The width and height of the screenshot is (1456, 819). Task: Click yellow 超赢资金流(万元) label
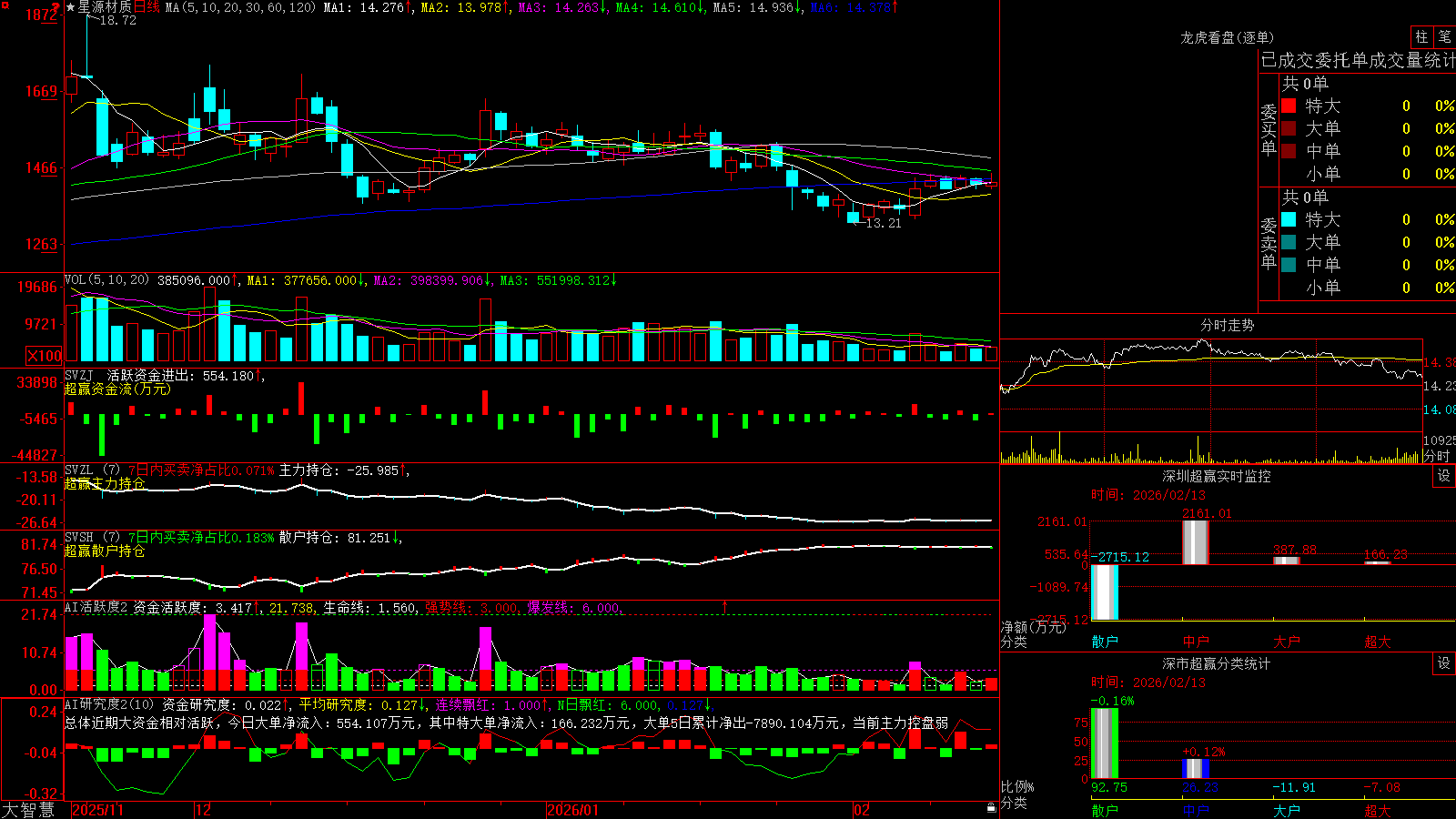(x=117, y=389)
